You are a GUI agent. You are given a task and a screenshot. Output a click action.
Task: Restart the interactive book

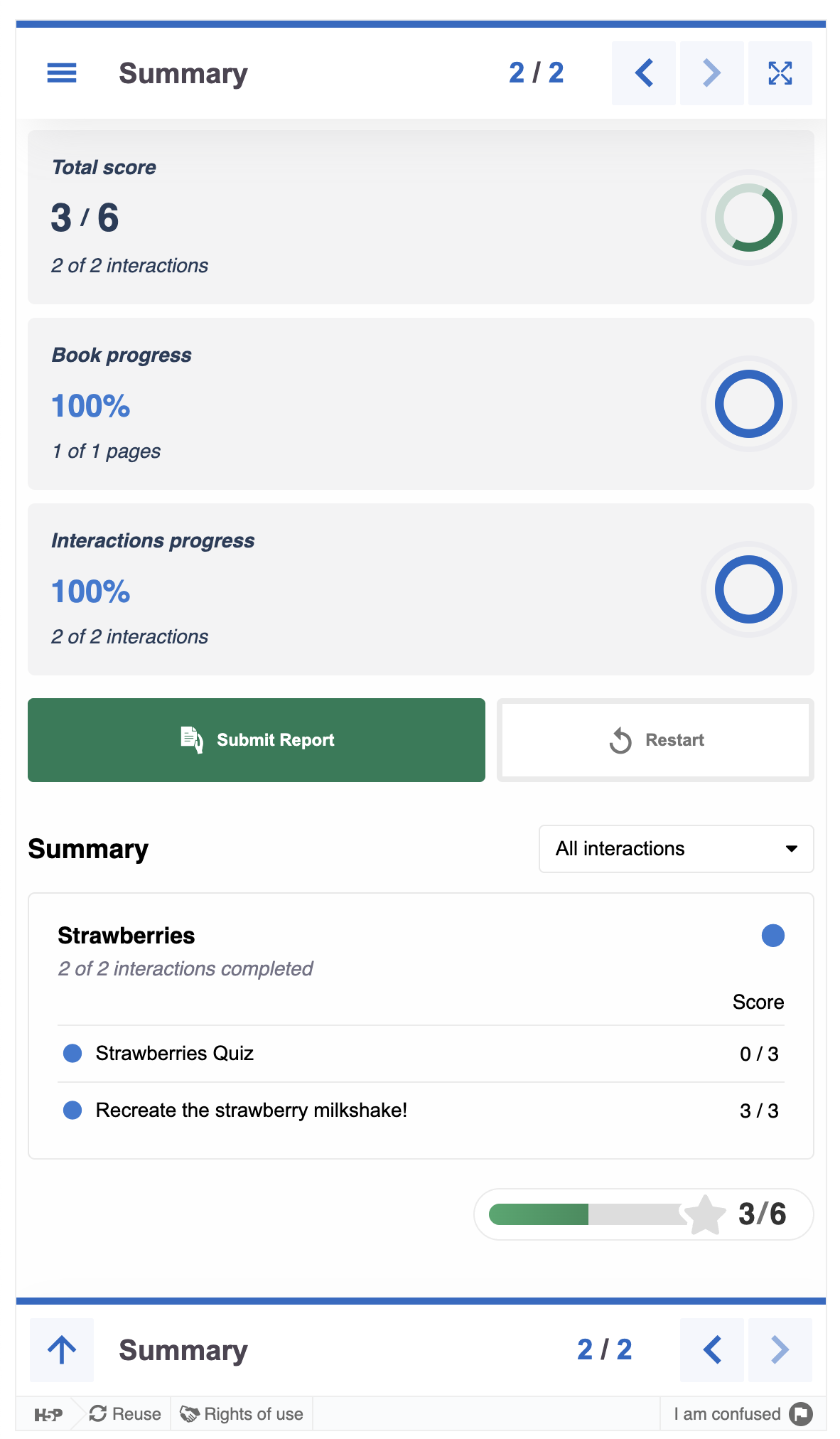(x=655, y=740)
